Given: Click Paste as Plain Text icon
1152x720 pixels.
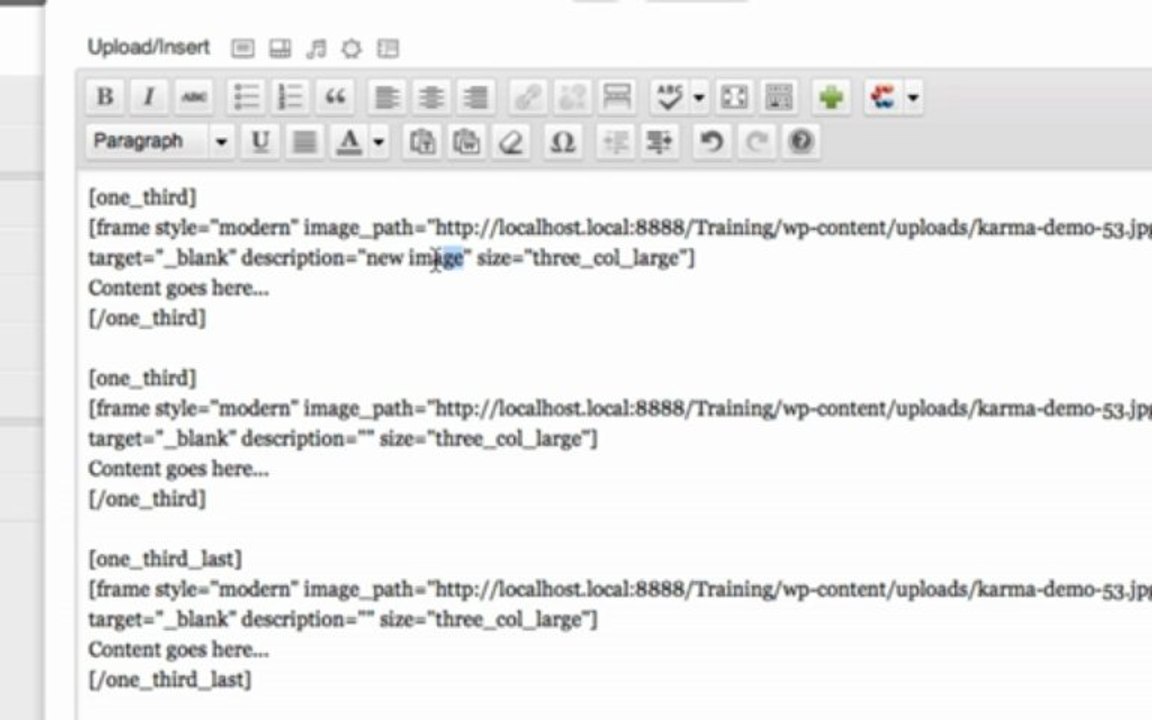Looking at the screenshot, I should pos(422,141).
